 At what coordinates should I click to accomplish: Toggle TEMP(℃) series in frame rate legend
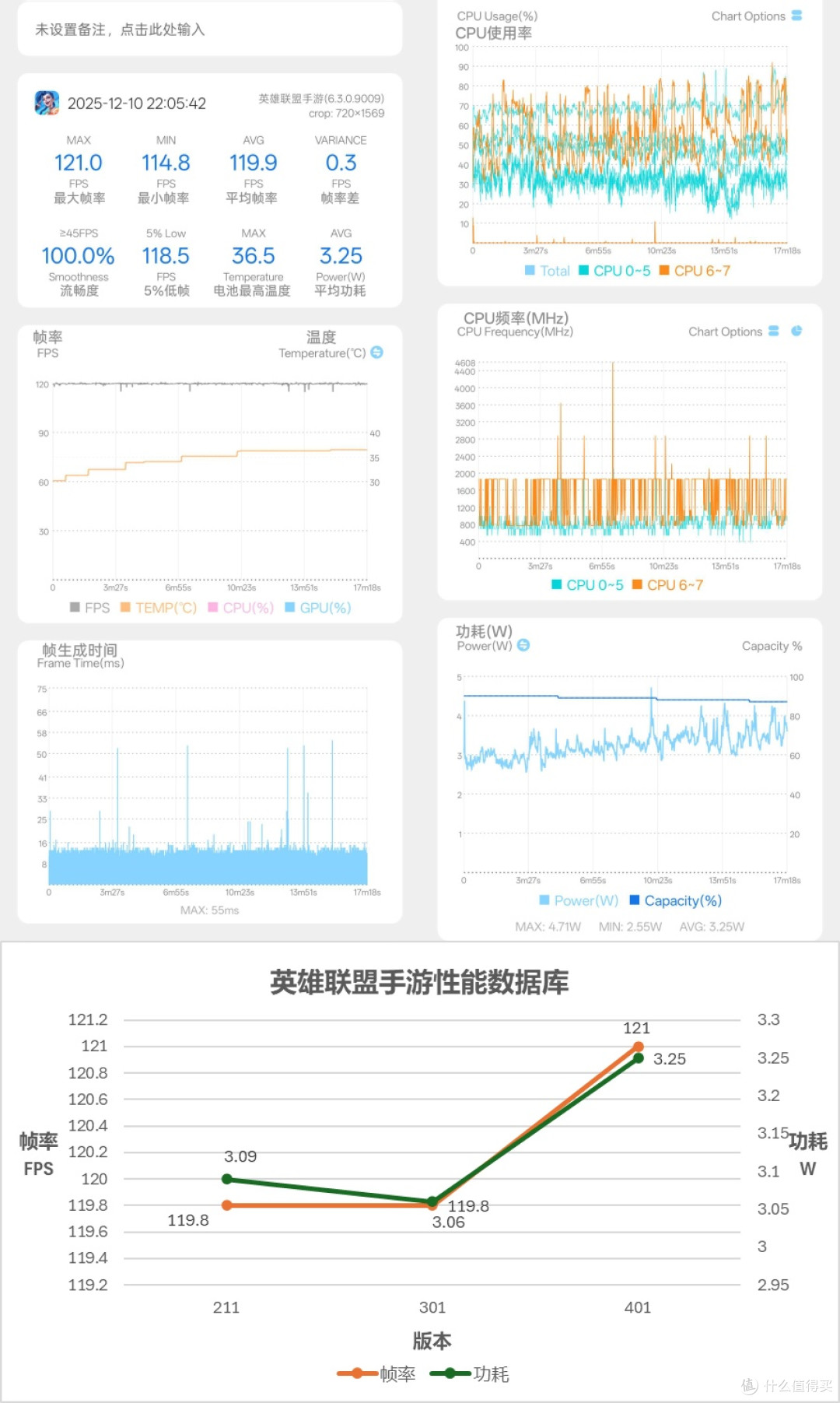click(x=159, y=608)
